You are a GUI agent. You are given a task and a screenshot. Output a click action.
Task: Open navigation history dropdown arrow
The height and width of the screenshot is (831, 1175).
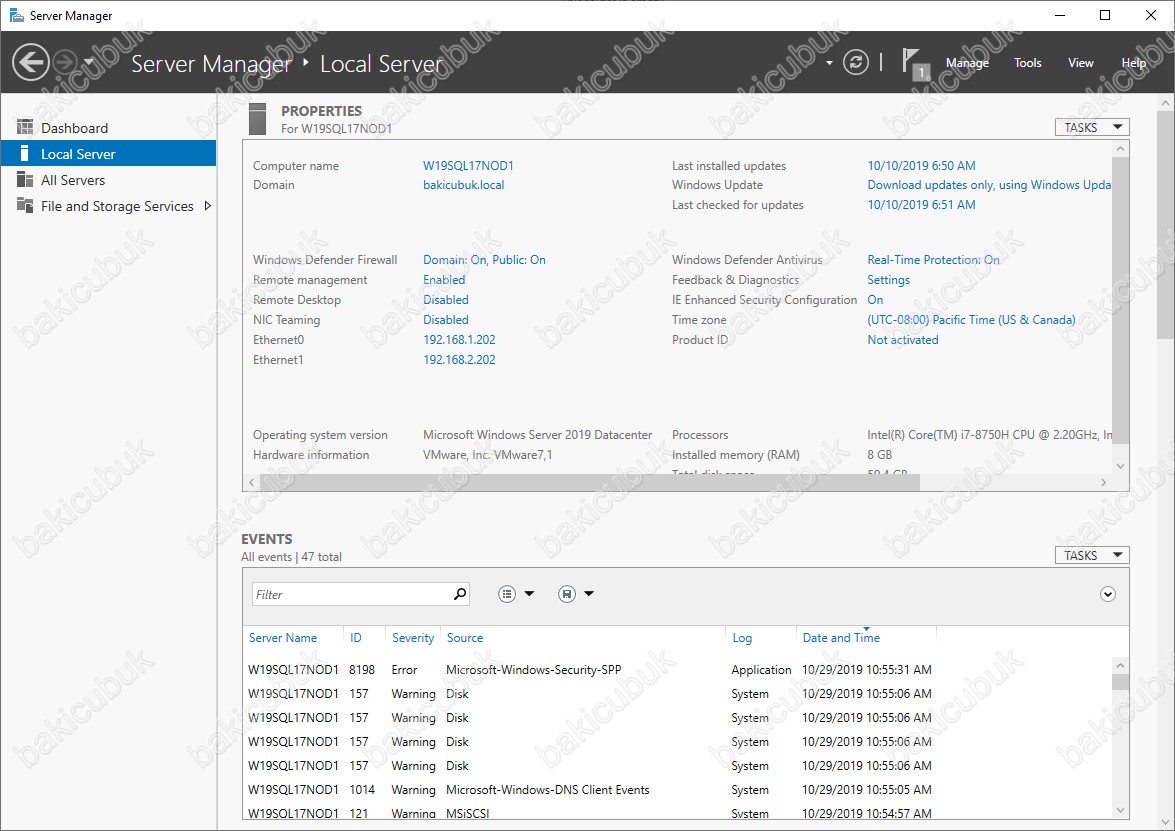(88, 62)
